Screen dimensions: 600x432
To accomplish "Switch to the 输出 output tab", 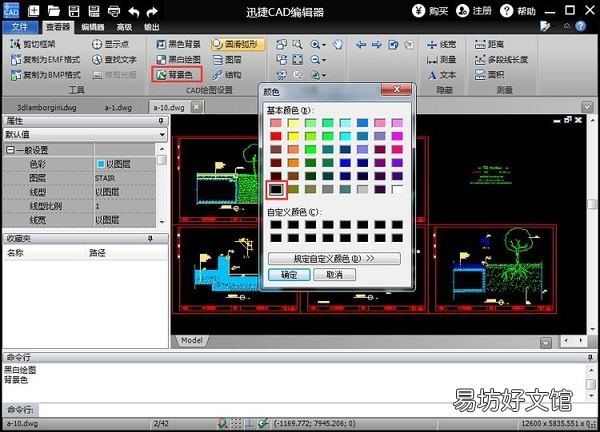I will [152, 27].
